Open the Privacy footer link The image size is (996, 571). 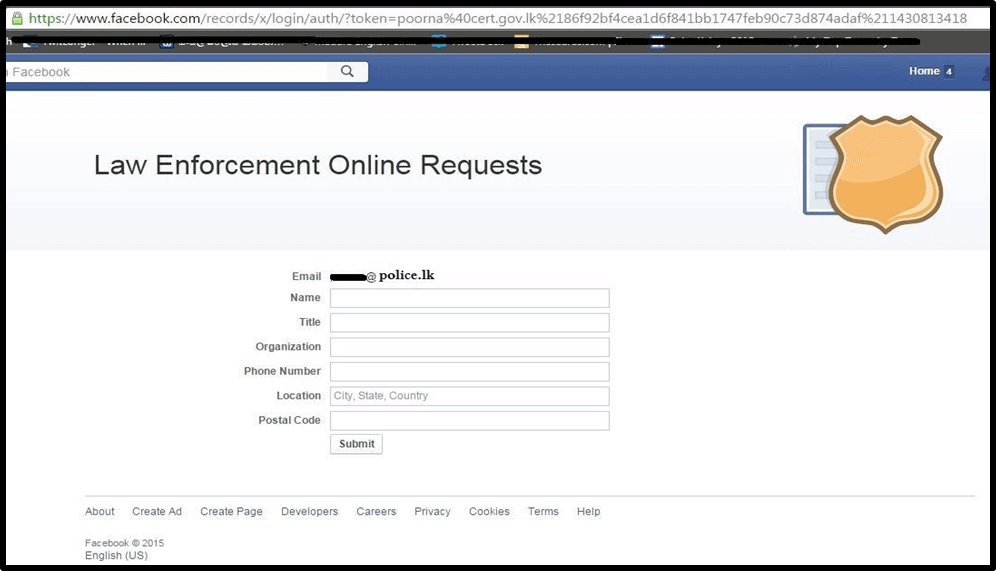(432, 511)
